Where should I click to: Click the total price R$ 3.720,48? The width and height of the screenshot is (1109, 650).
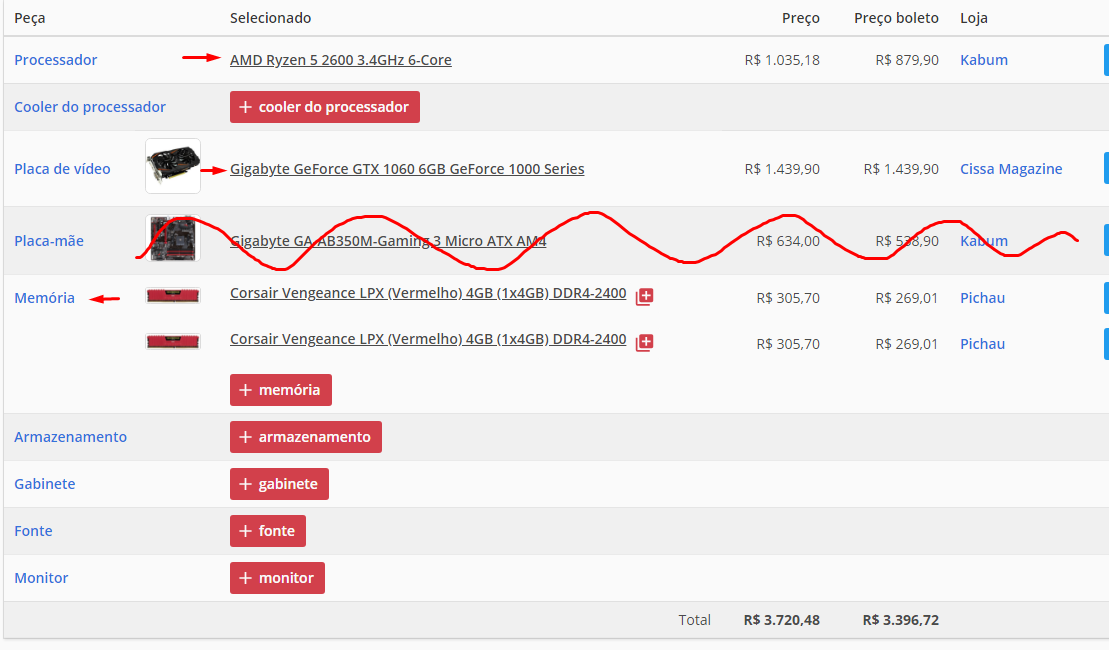tap(782, 620)
